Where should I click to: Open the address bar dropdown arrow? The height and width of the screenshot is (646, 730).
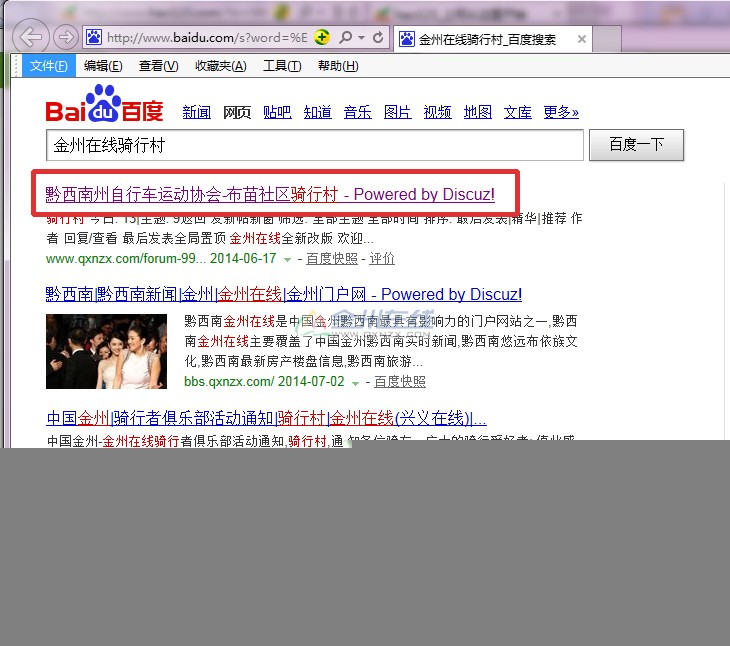(x=361, y=38)
